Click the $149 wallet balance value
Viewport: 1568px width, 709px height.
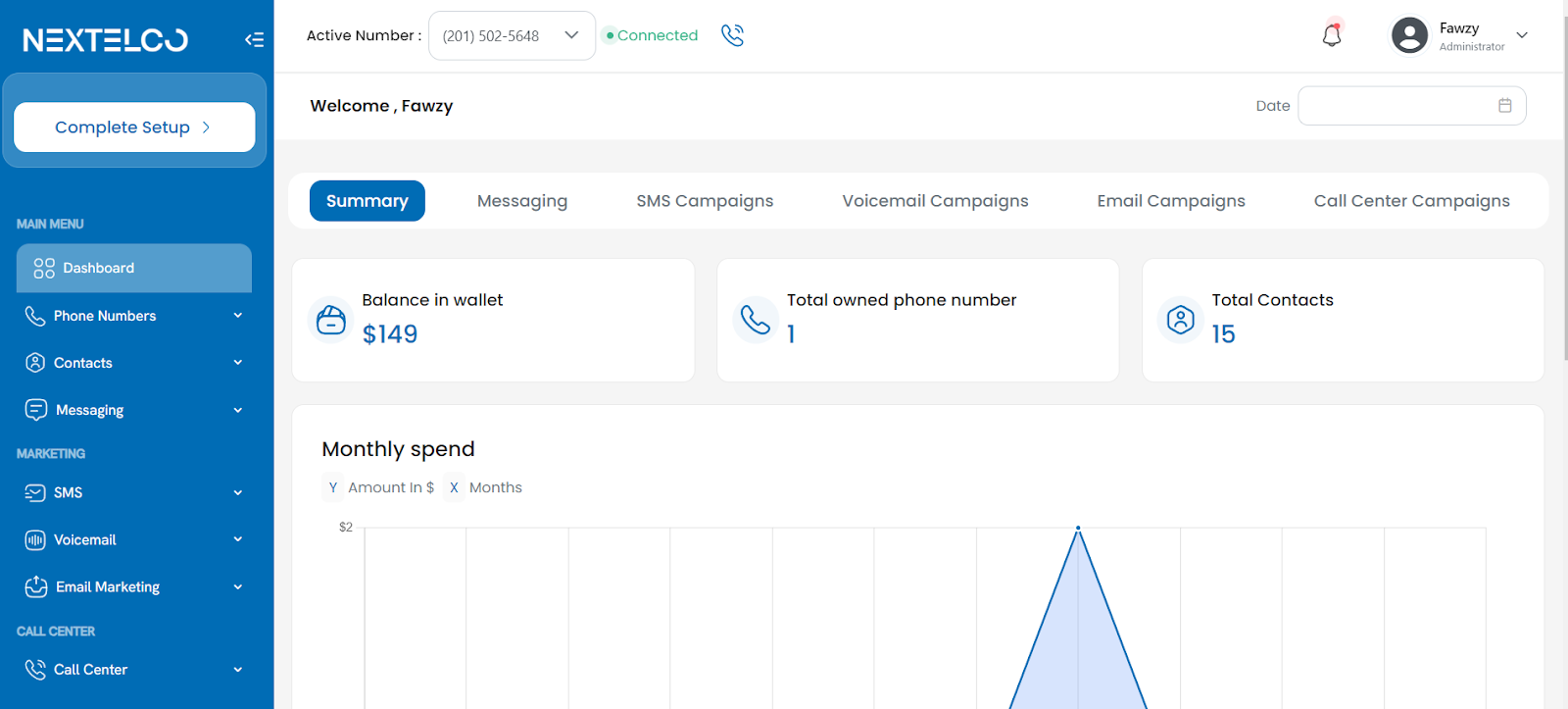[390, 334]
